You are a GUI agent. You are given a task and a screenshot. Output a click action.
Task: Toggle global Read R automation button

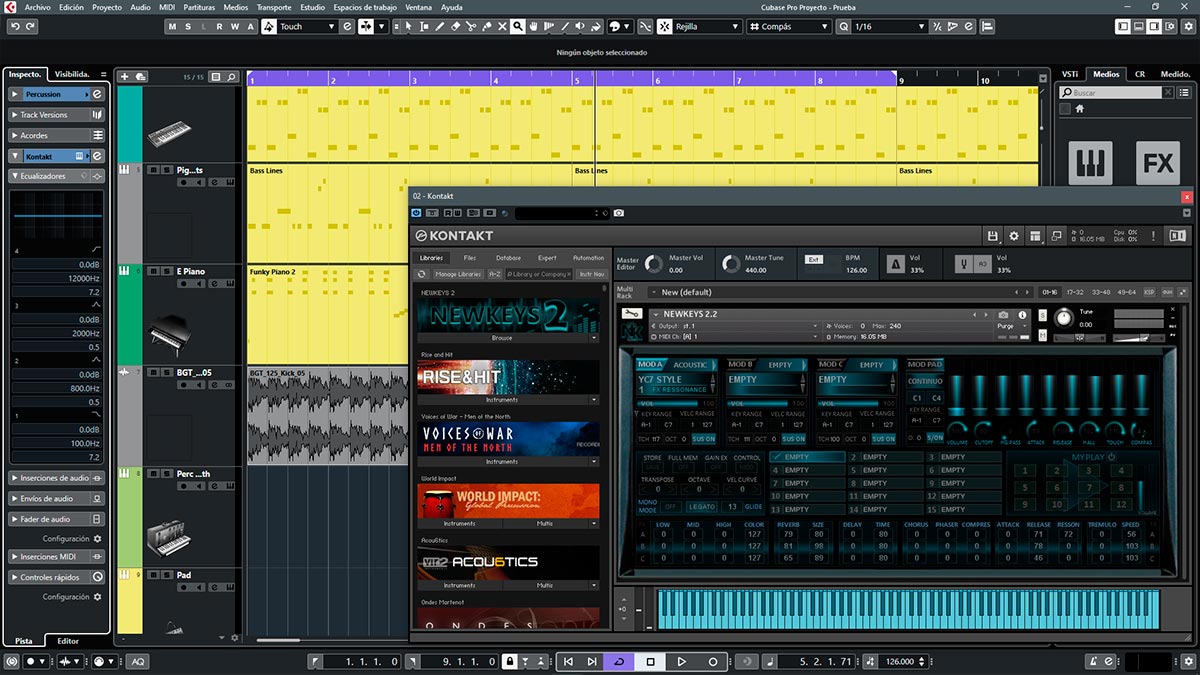[x=220, y=26]
